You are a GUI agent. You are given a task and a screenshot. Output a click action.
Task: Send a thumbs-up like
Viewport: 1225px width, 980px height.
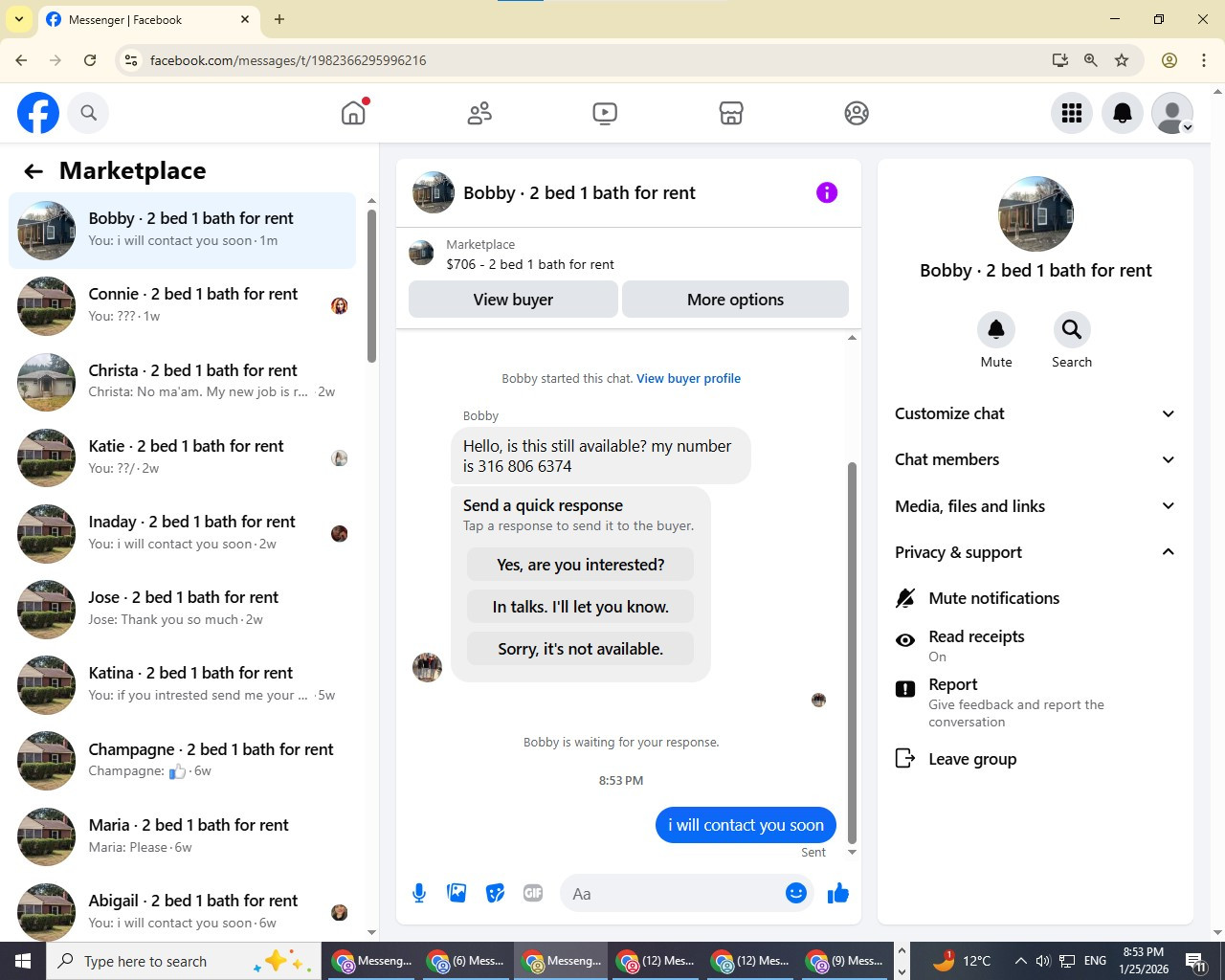click(838, 893)
